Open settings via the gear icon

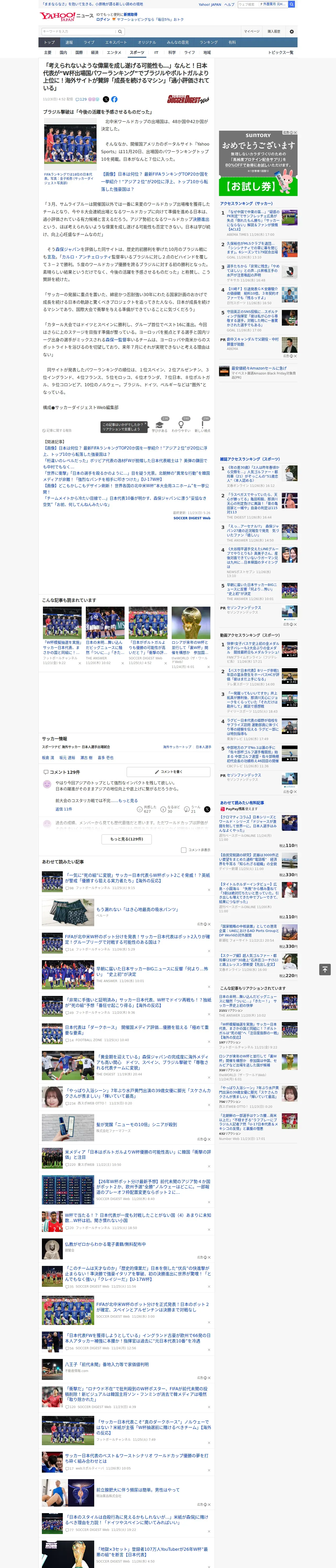tap(292, 32)
